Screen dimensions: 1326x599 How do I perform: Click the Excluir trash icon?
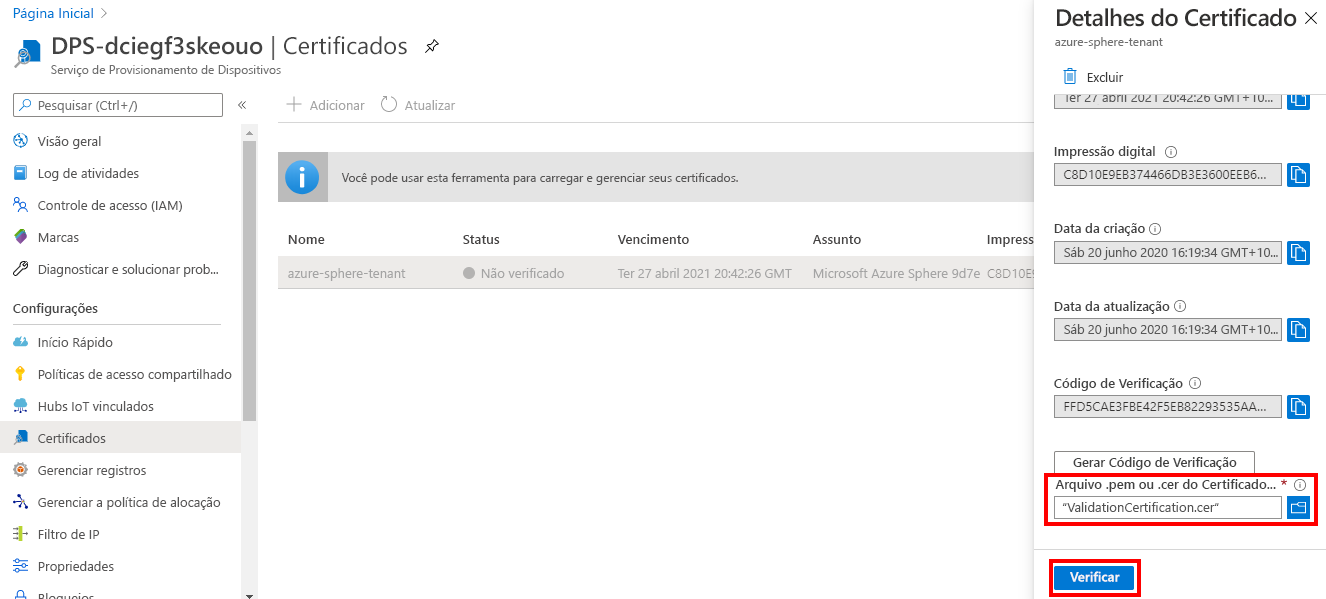(x=1069, y=76)
